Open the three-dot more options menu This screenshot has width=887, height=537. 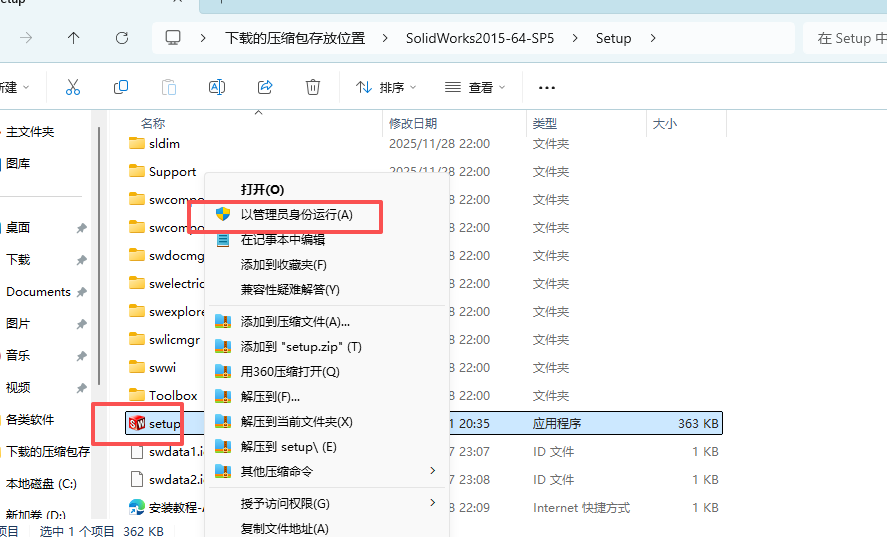[546, 88]
